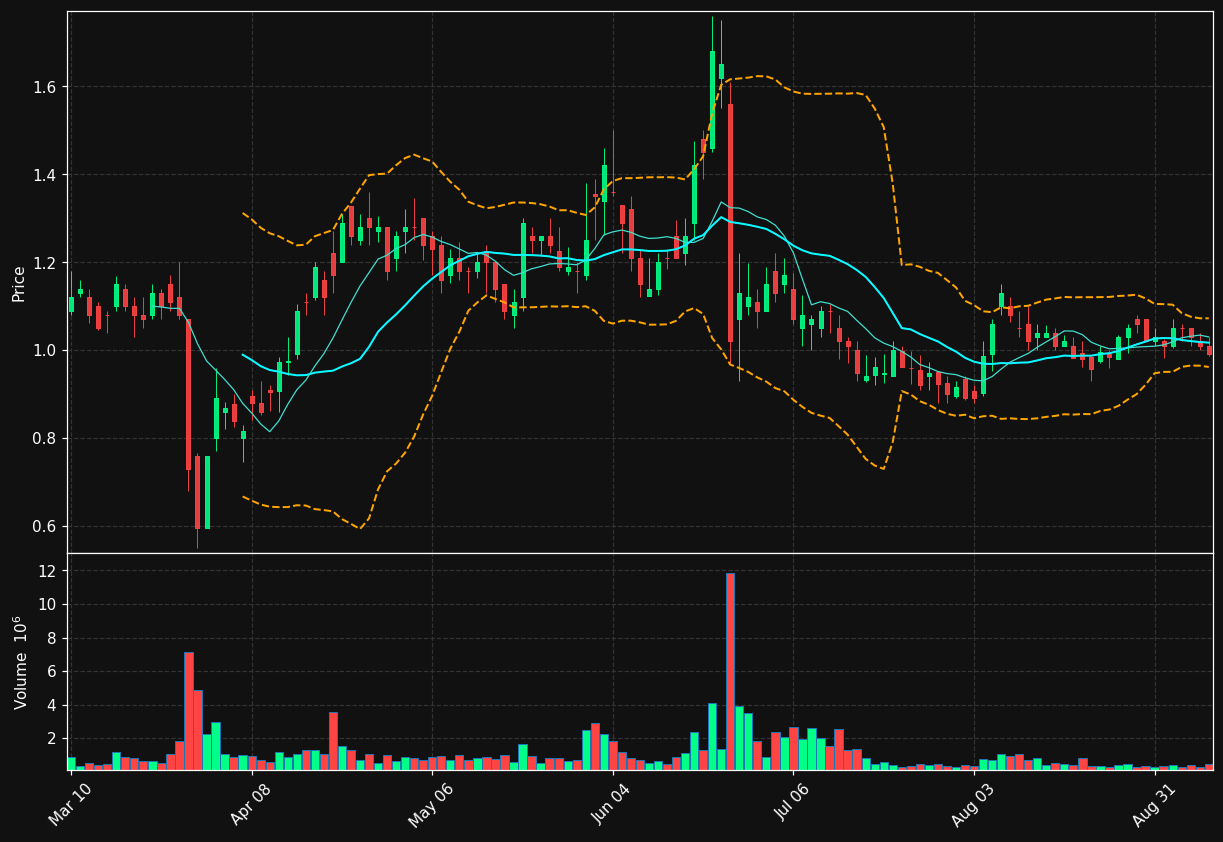Image resolution: width=1223 pixels, height=842 pixels.
Task: Click the tallest red volume bar near 12
Action: (730, 671)
